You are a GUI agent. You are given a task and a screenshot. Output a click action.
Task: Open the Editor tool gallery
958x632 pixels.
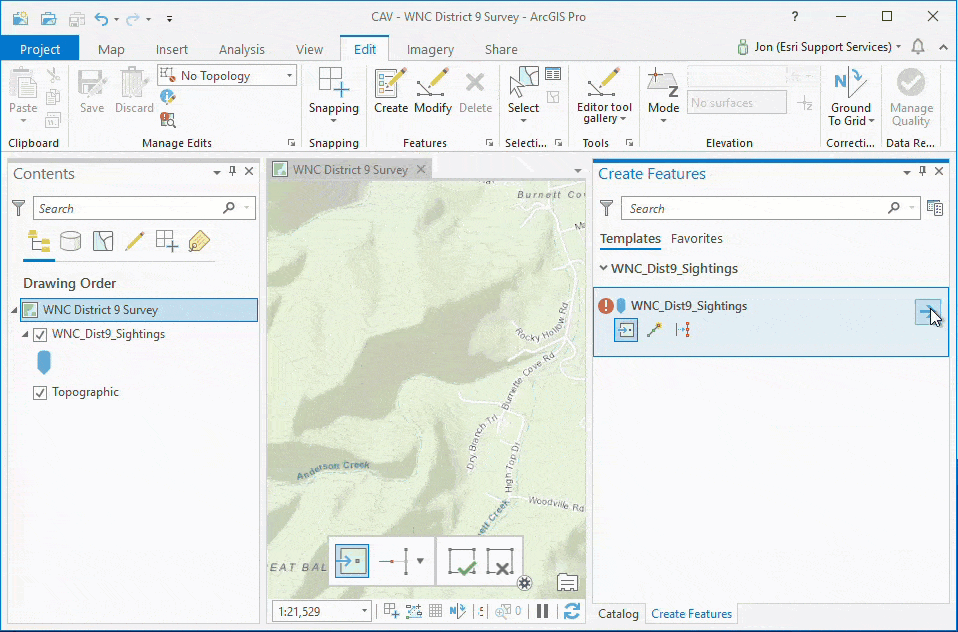tap(603, 95)
